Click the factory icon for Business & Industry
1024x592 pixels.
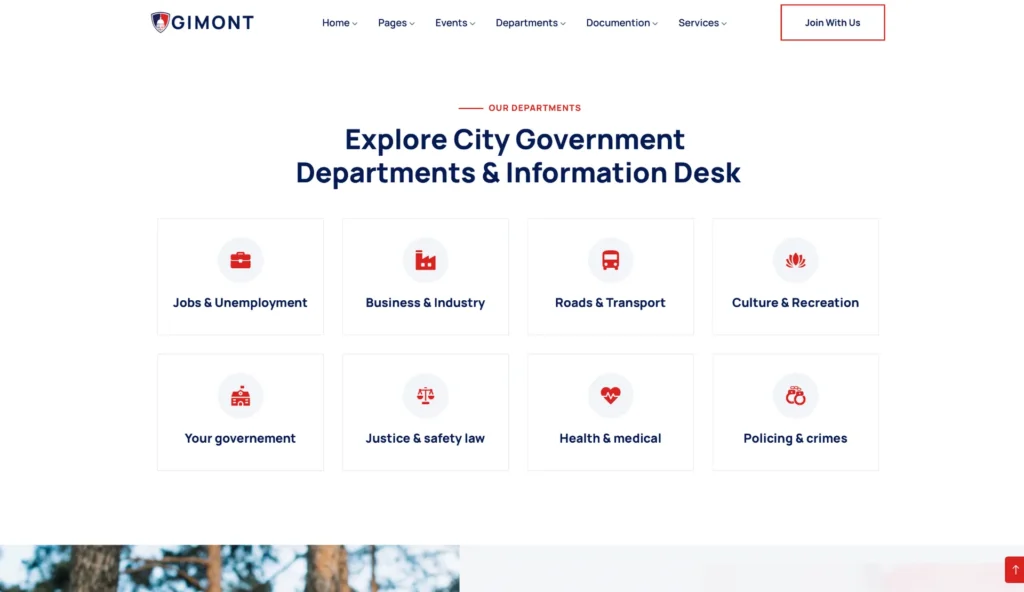(x=425, y=261)
